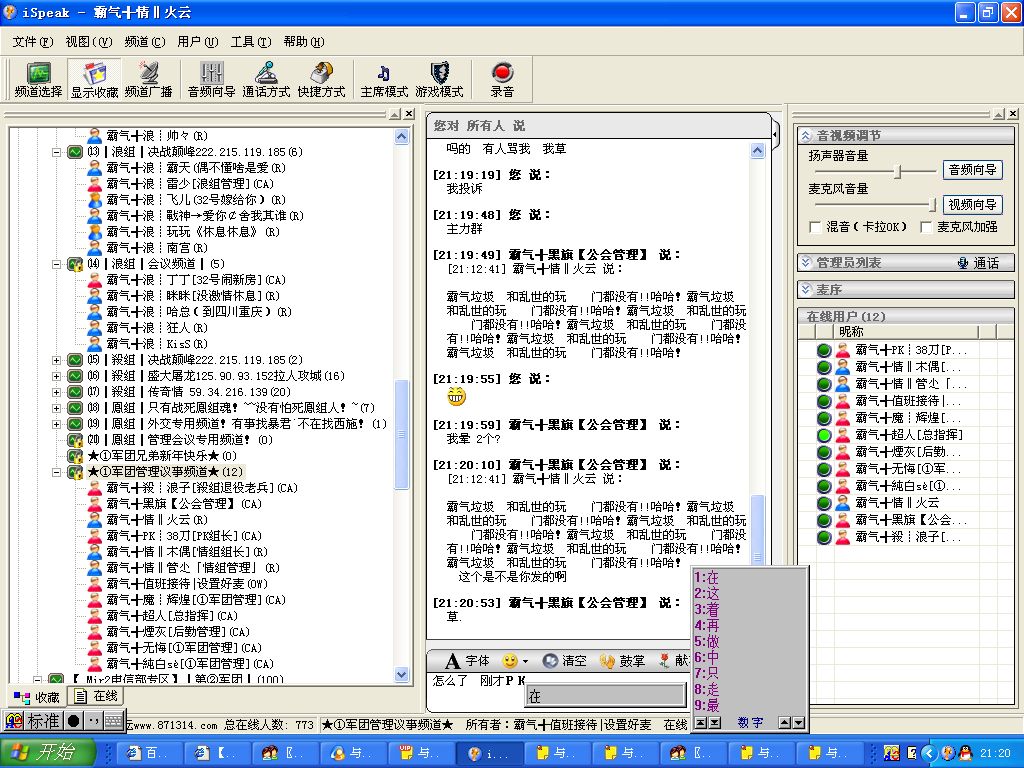Select 通话方式 microphone toolbar icon
Screen dimensions: 1024x768
266,80
